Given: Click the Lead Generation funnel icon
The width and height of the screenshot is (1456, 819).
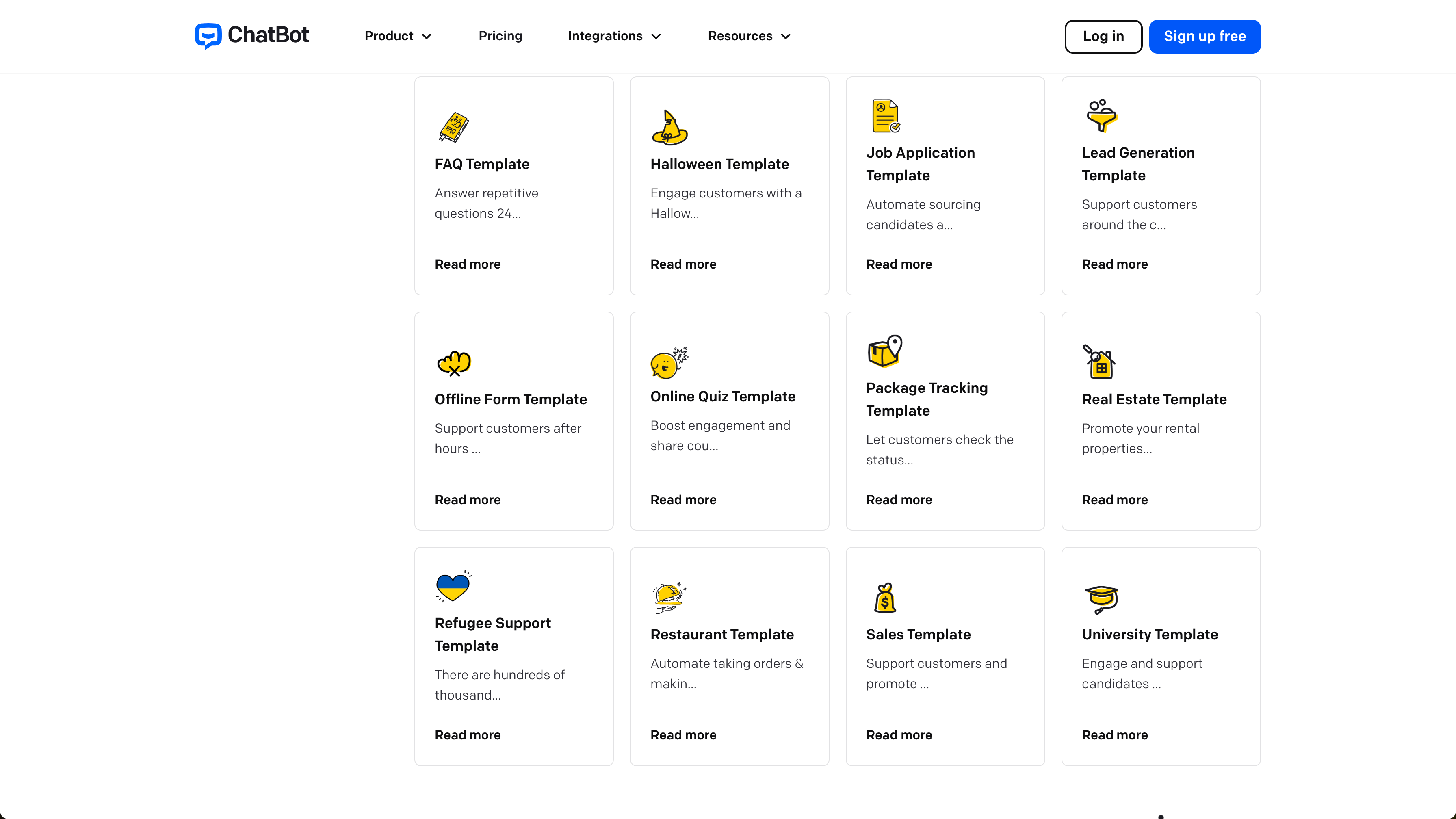Looking at the screenshot, I should click(x=1101, y=116).
